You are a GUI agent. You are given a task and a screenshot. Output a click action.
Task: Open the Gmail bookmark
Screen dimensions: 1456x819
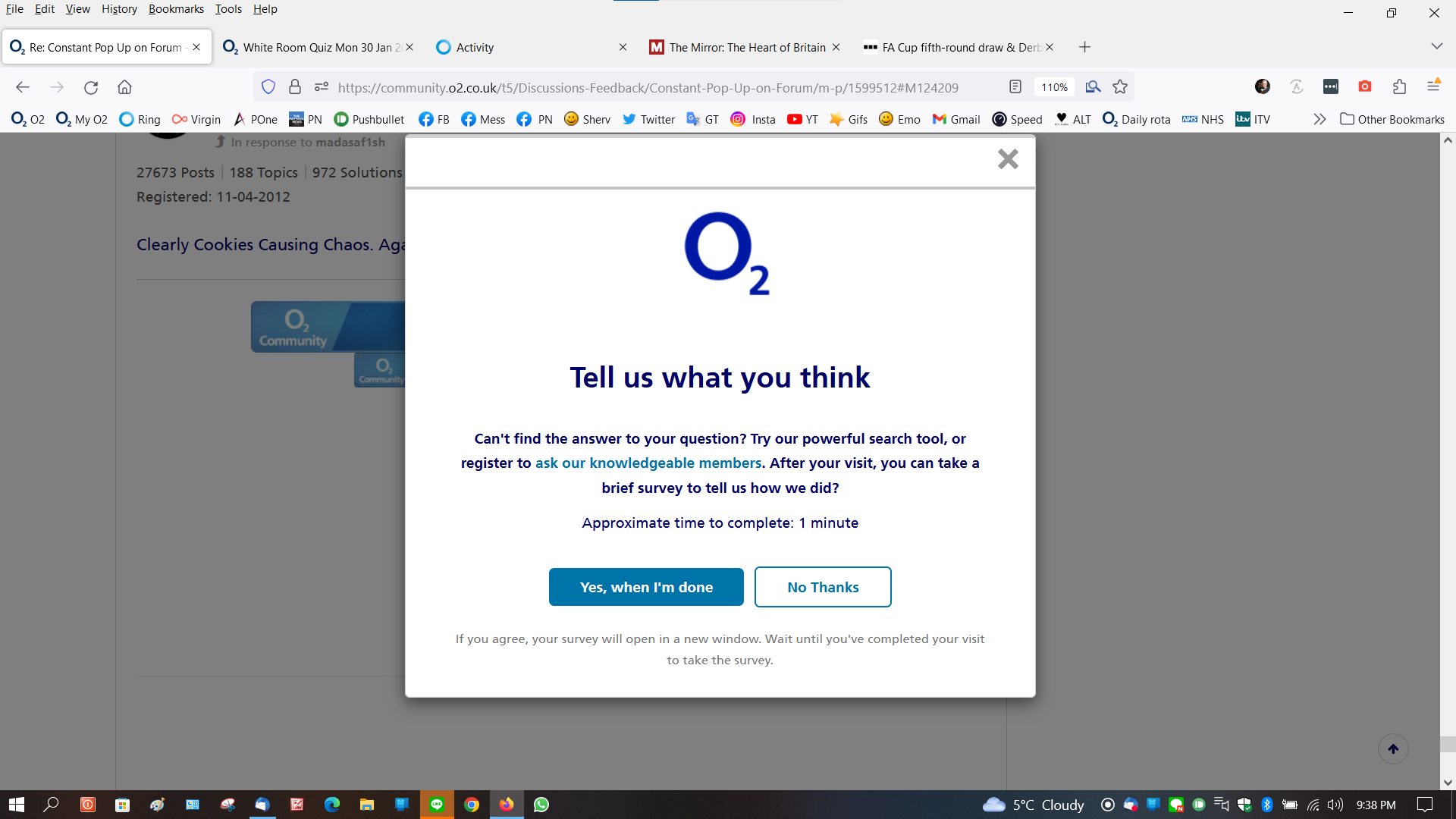955,119
